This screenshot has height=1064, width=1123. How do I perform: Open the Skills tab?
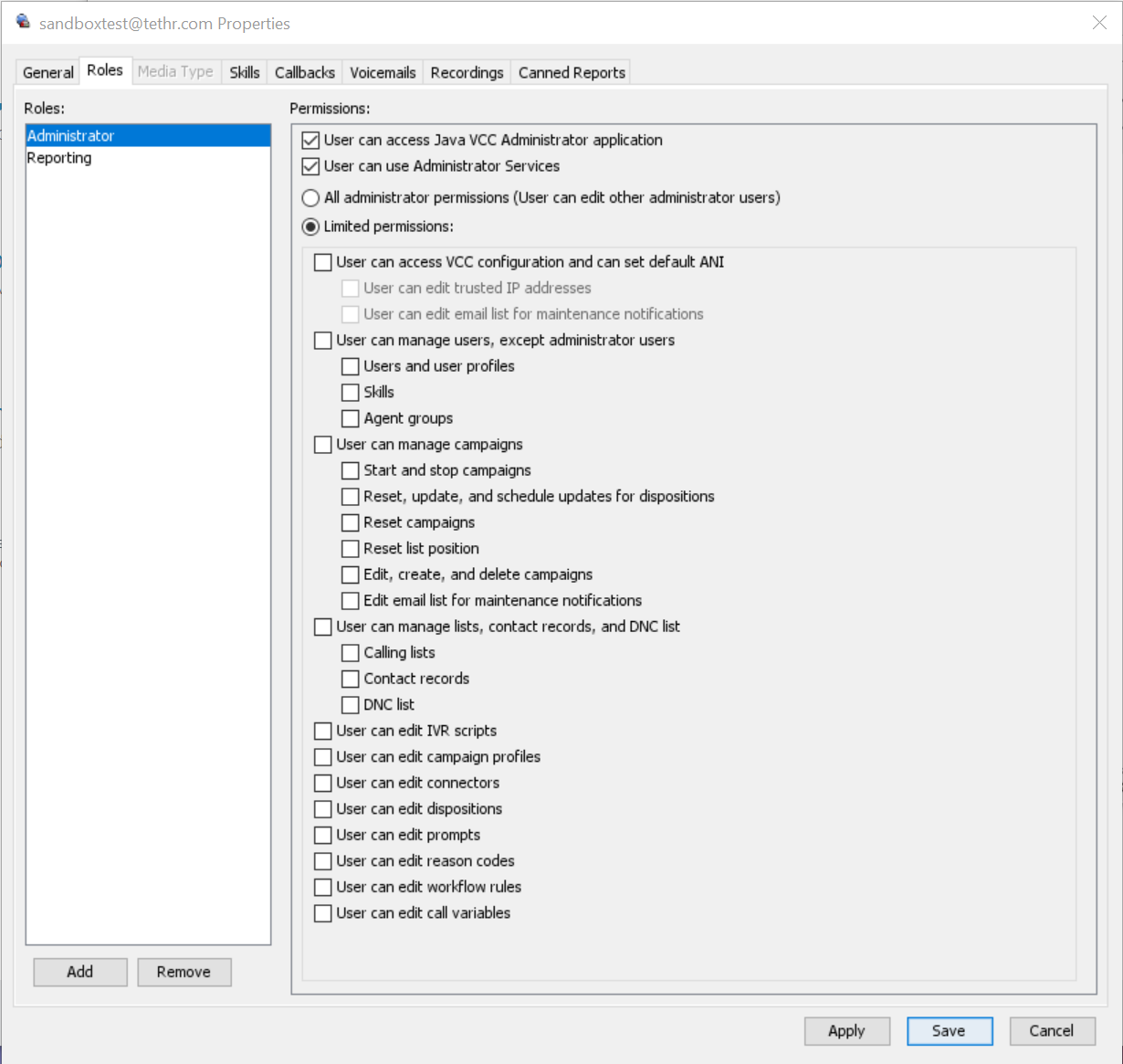244,72
